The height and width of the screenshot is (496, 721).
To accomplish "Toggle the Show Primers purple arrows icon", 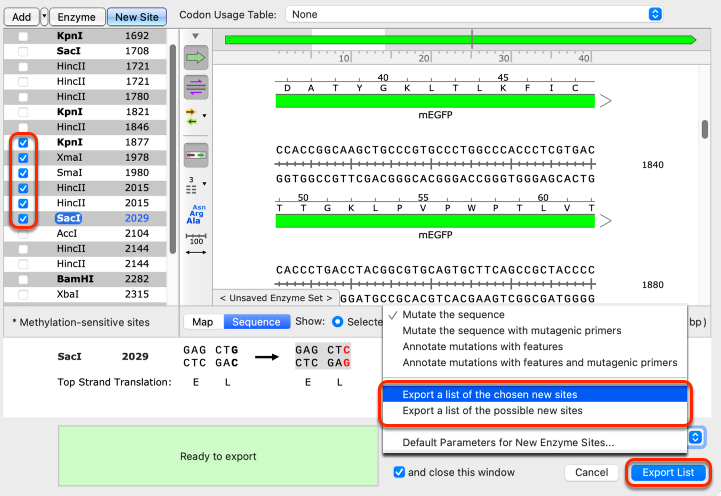I will pos(196,87).
